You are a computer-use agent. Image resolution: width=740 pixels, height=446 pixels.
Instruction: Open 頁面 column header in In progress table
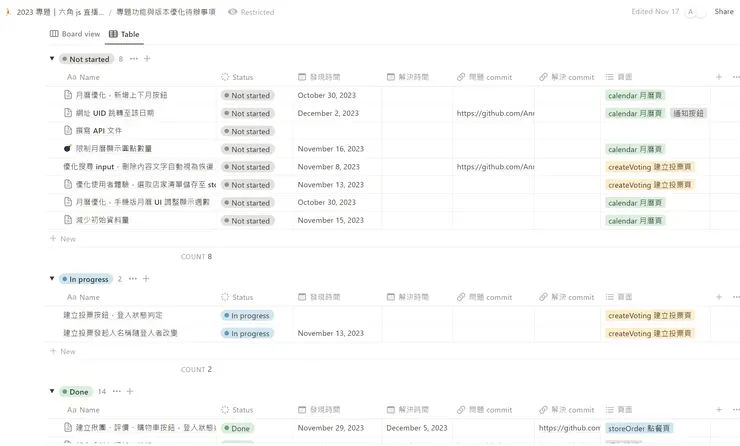point(619,297)
